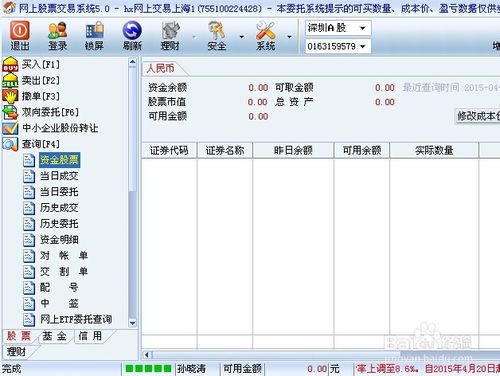Sort by 证券代码 column header
Screen dimensions: 500x376
point(169,150)
